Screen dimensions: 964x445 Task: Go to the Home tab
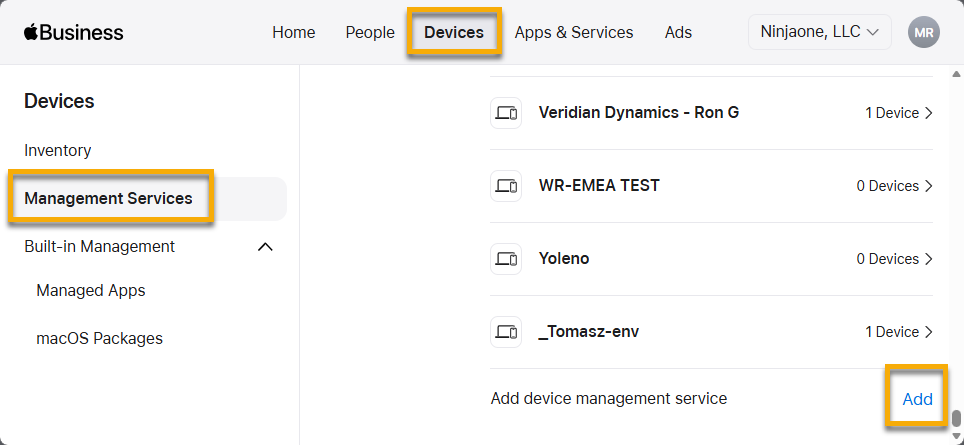(294, 33)
